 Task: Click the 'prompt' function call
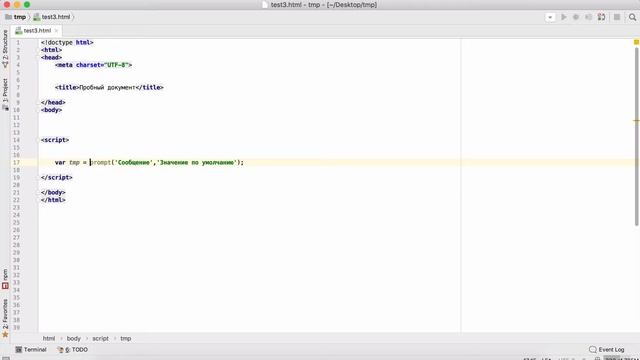[100, 162]
